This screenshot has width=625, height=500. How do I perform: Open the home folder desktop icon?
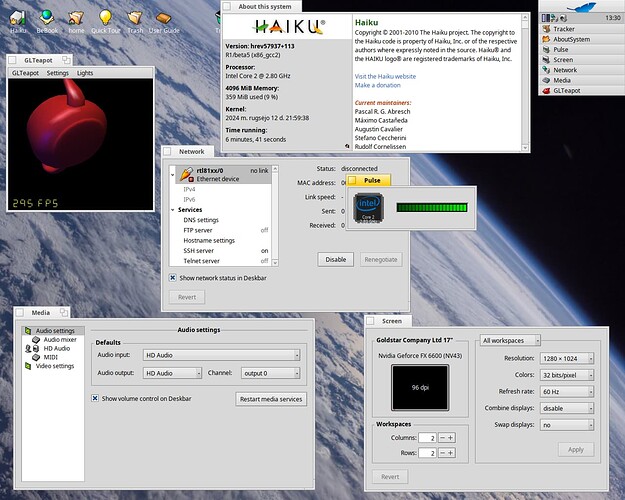click(x=76, y=18)
